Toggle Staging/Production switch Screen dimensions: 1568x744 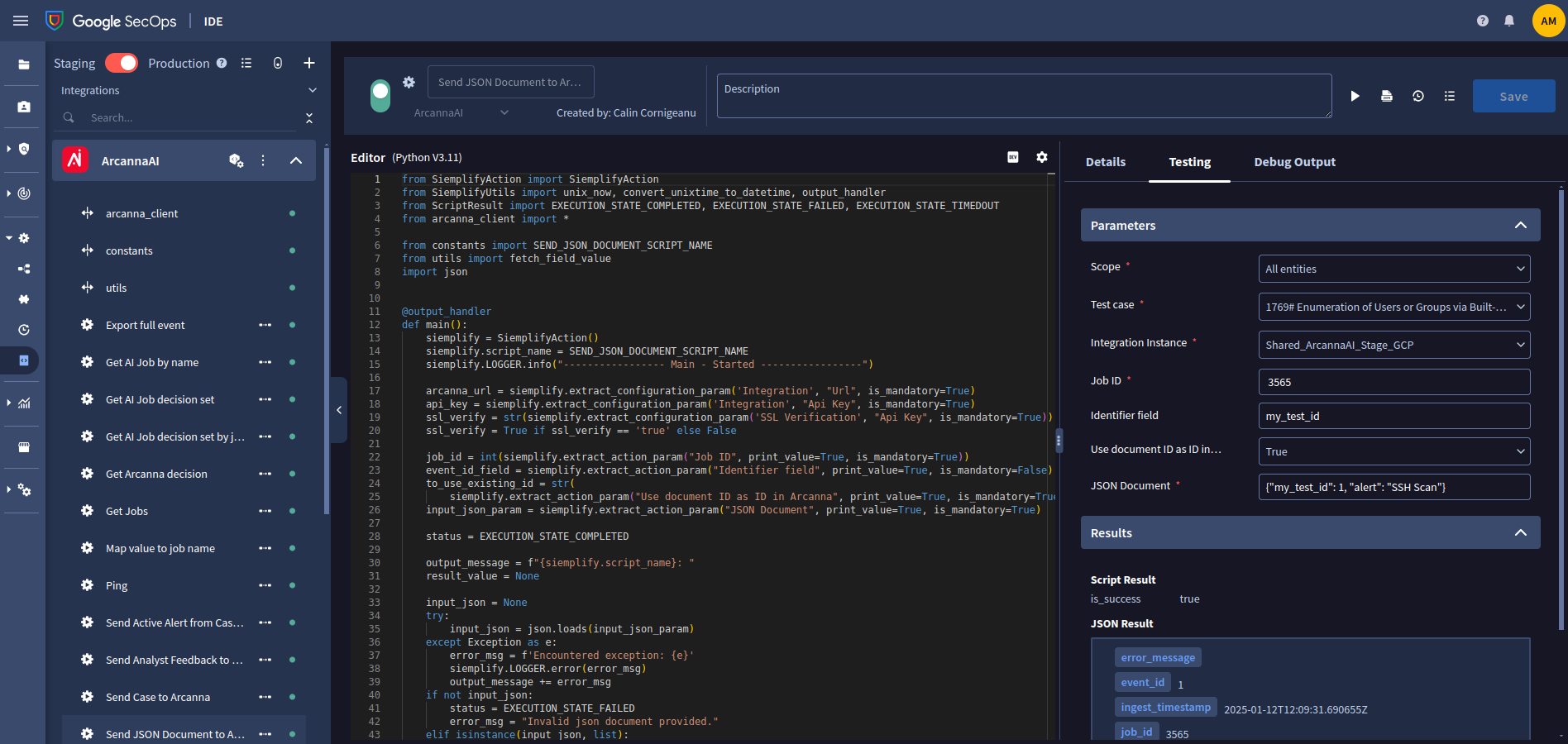pyautogui.click(x=122, y=63)
